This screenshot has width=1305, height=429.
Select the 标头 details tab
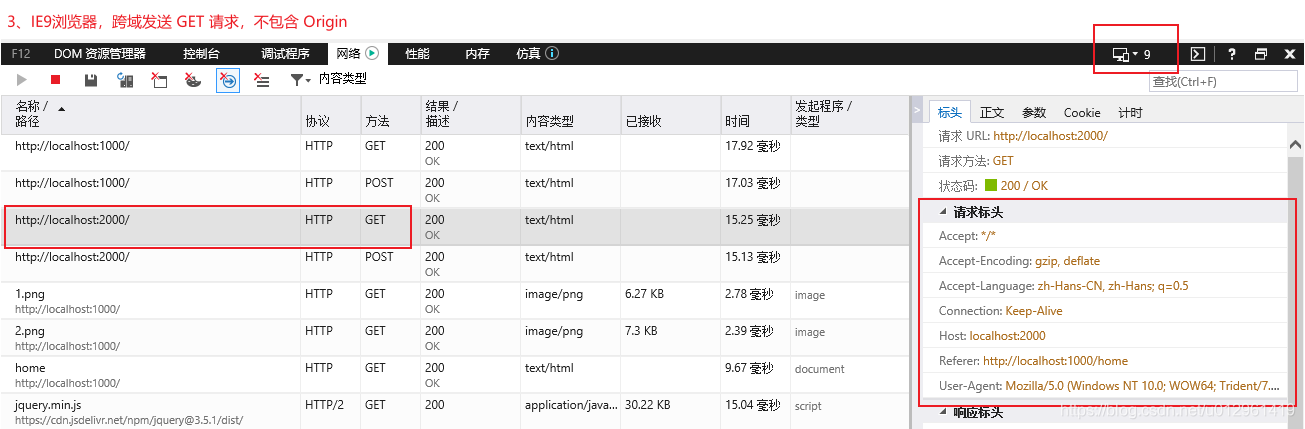coord(950,112)
